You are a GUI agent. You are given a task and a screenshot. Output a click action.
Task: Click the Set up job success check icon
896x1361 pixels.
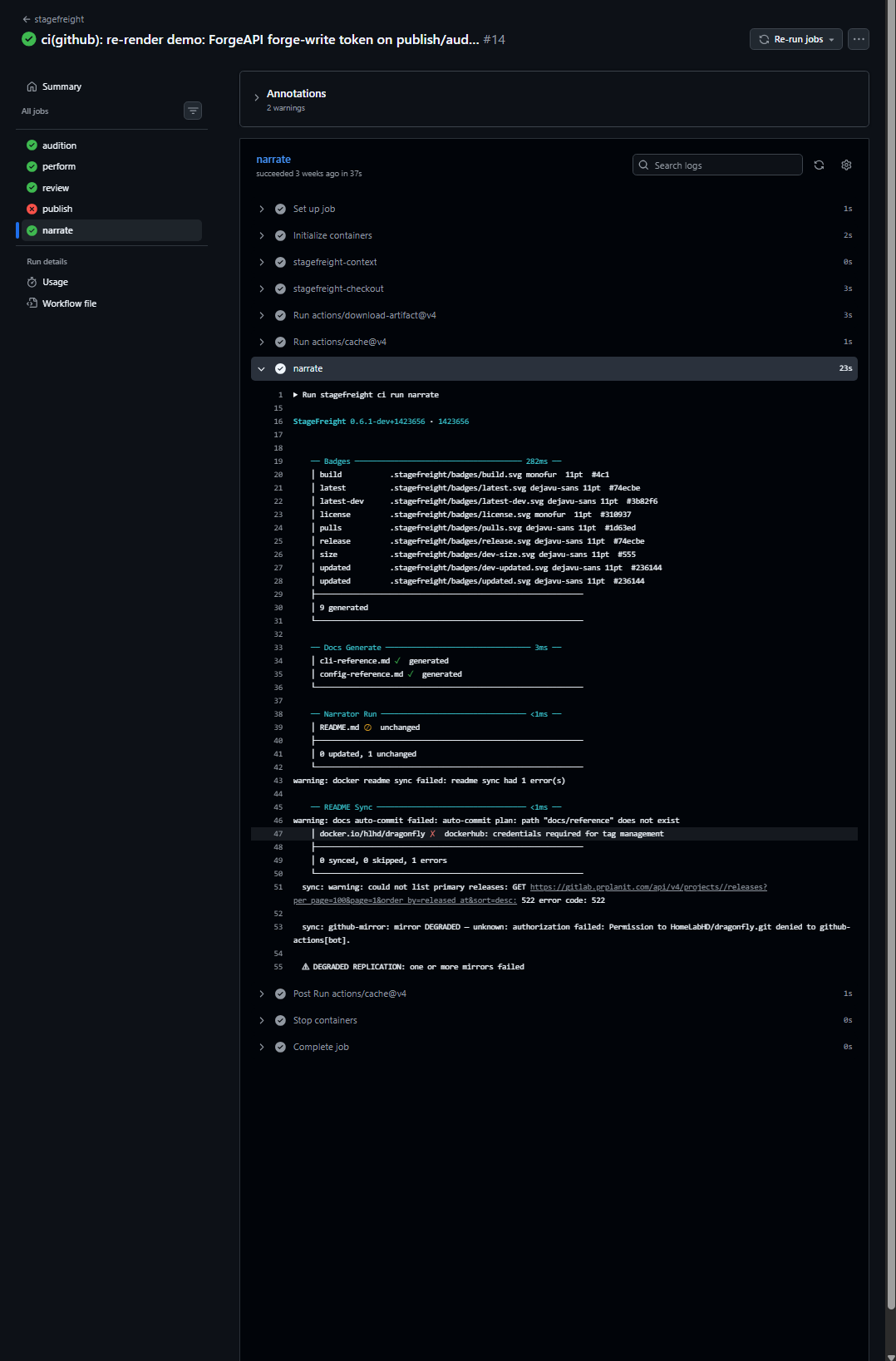pyautogui.click(x=280, y=209)
